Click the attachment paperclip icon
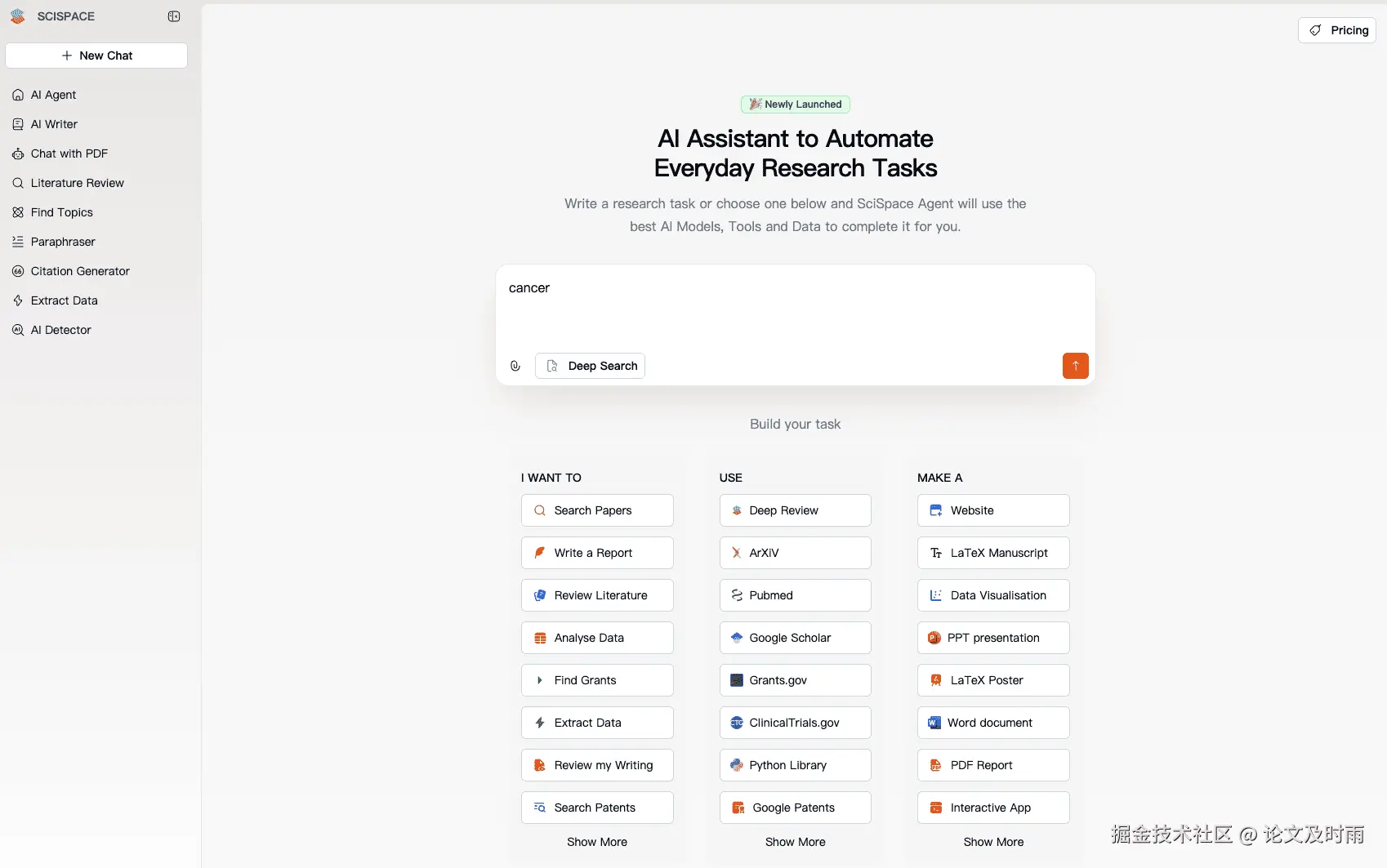Image resolution: width=1387 pixels, height=868 pixels. [515, 366]
